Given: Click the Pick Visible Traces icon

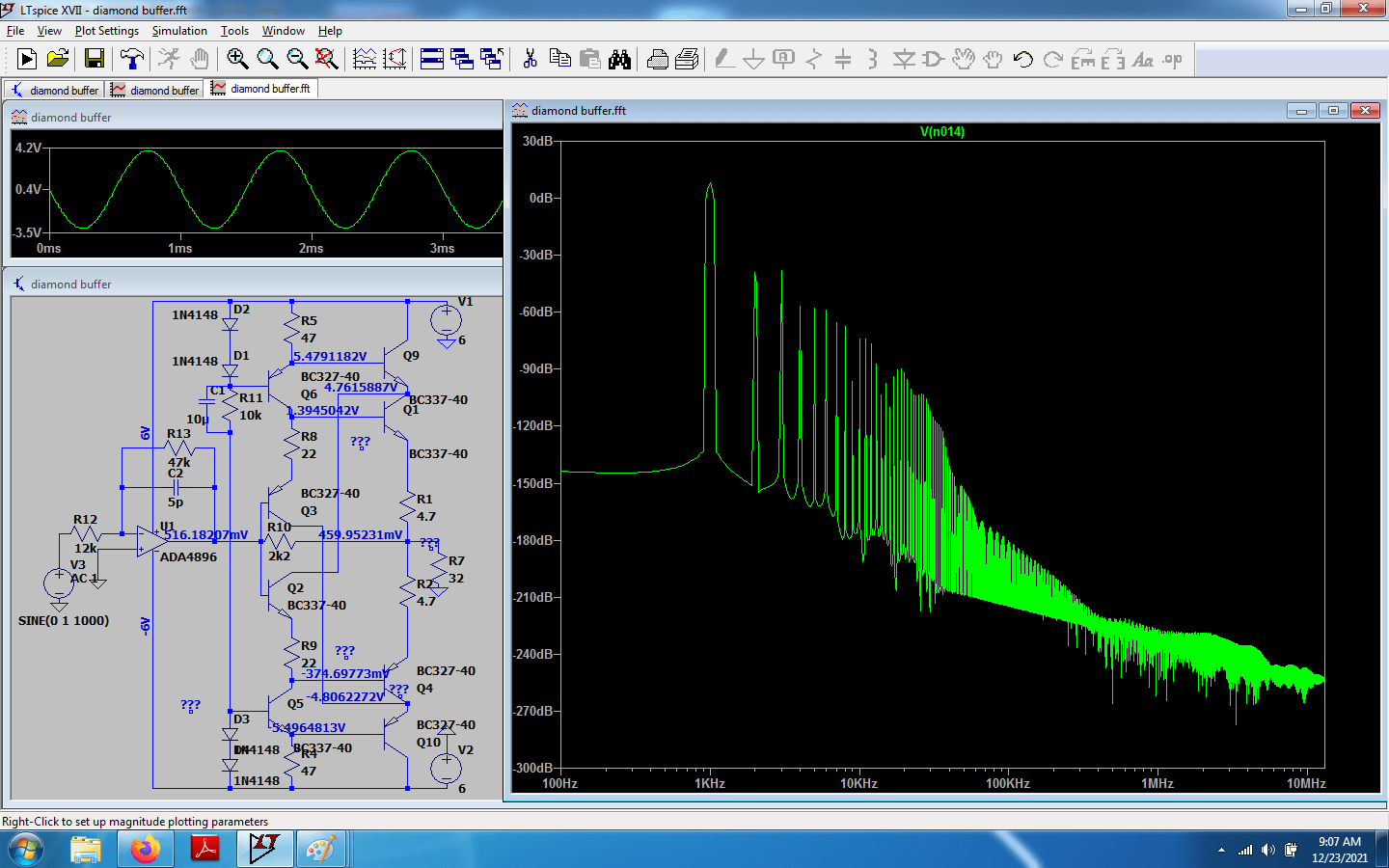Looking at the screenshot, I should (365, 60).
